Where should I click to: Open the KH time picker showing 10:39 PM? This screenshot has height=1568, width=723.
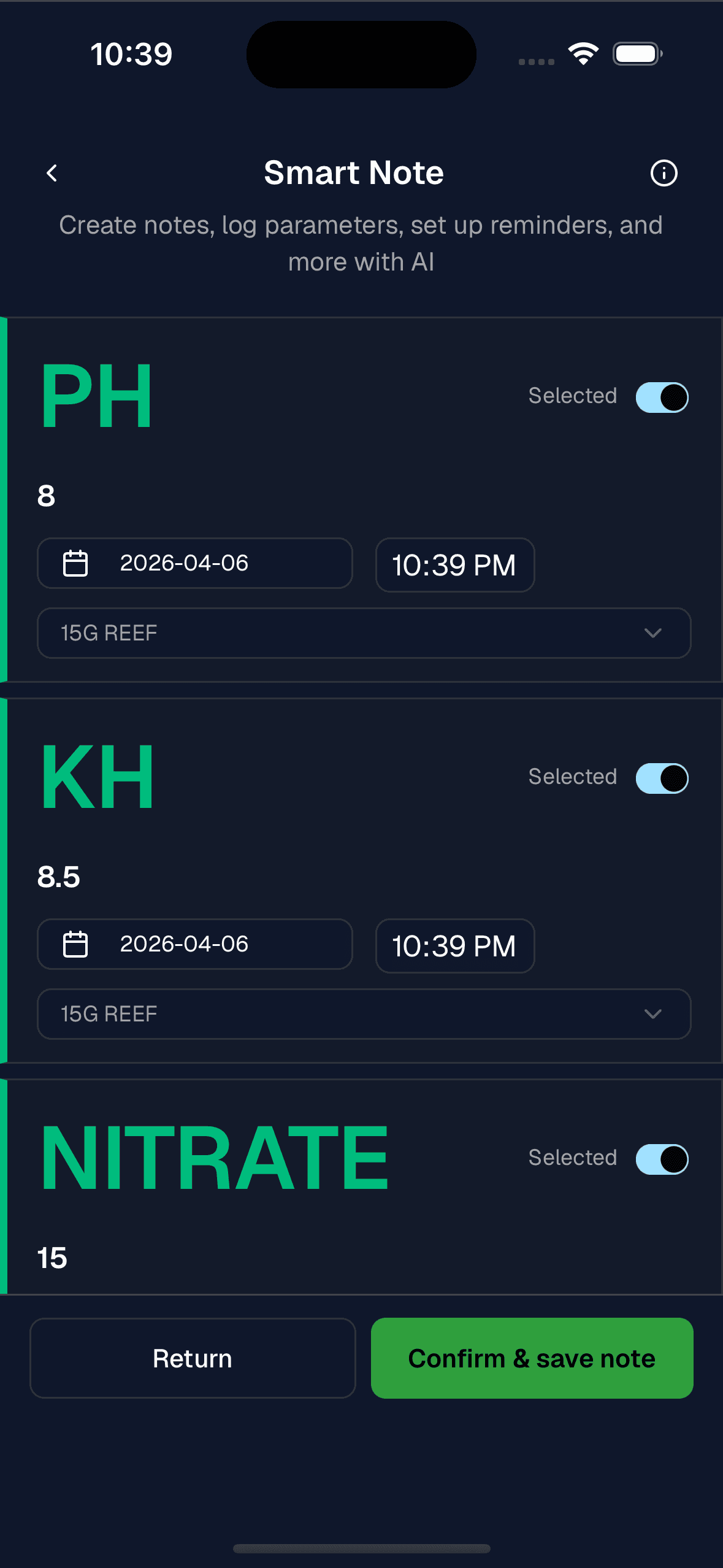[454, 946]
